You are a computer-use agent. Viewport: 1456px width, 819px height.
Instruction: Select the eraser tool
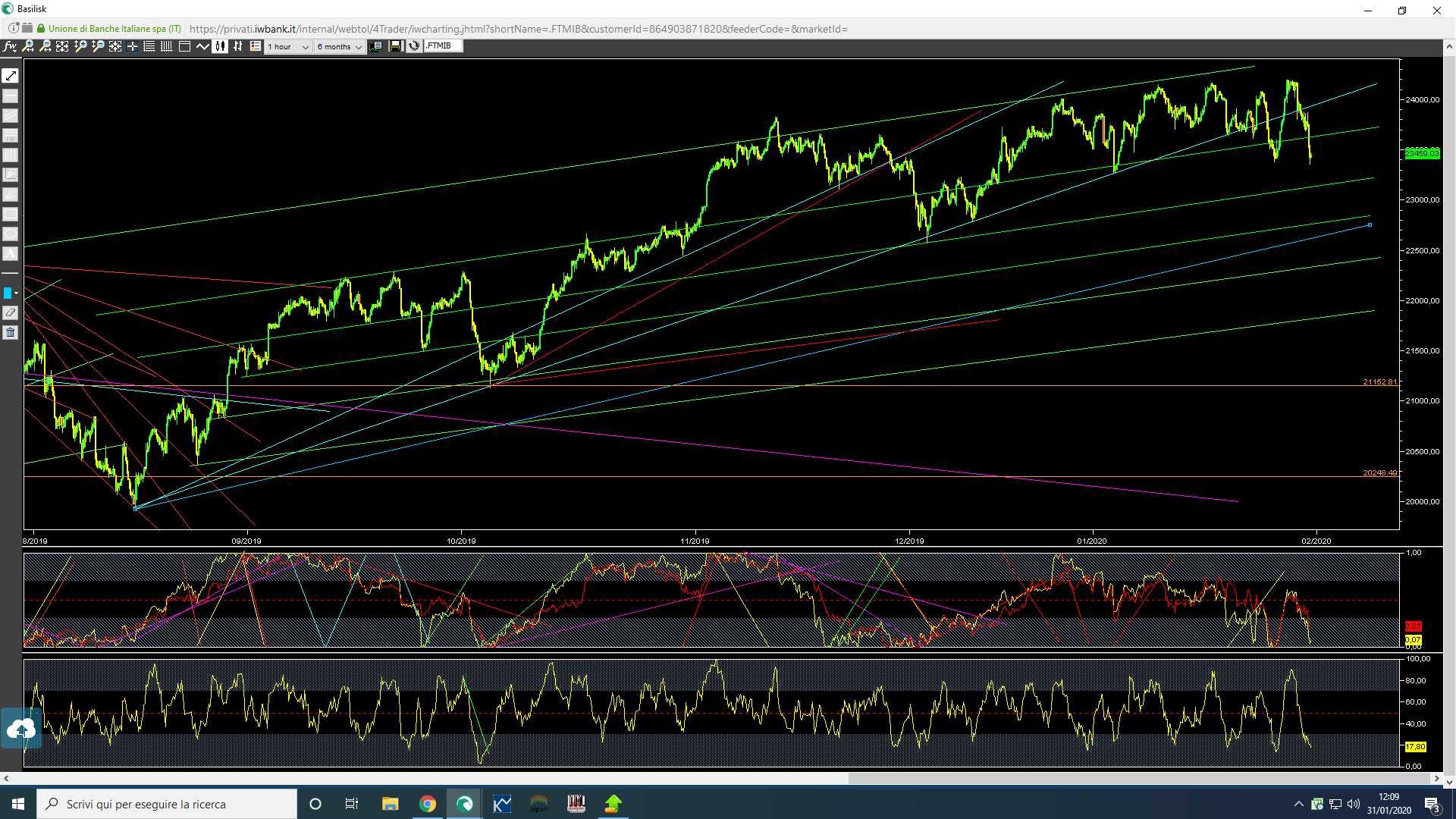(x=10, y=312)
